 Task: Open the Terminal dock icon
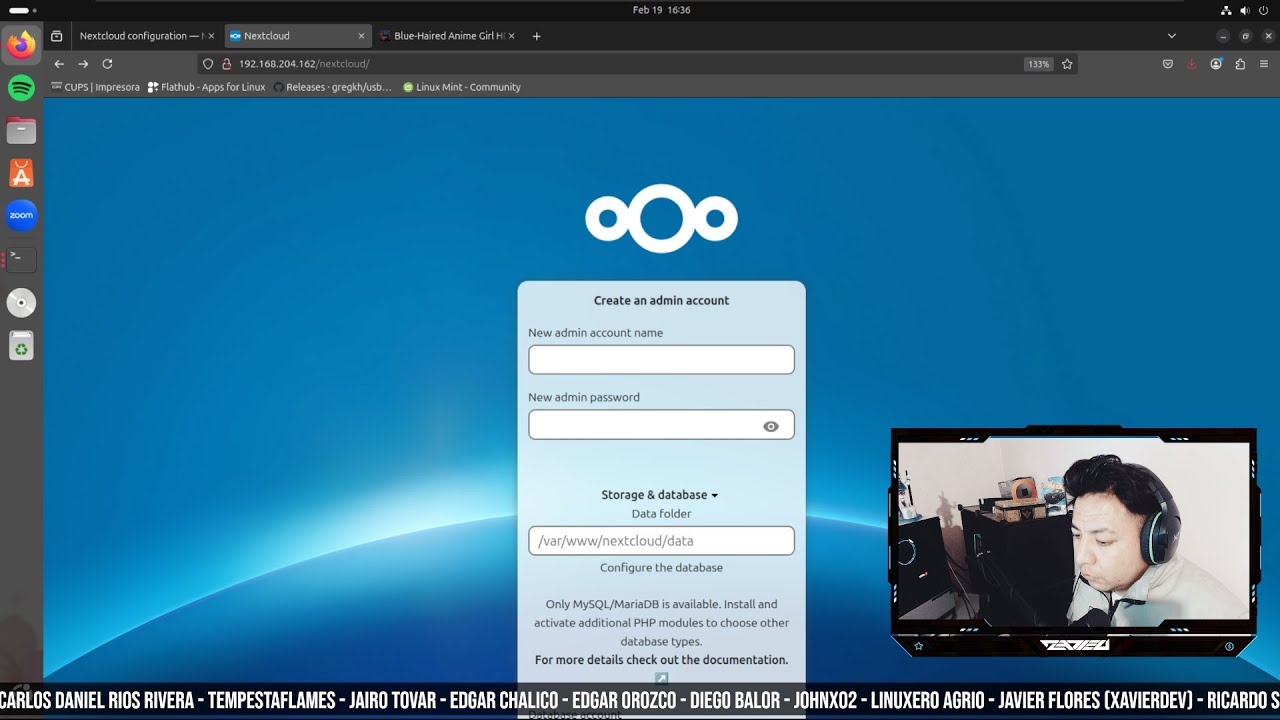tap(21, 258)
